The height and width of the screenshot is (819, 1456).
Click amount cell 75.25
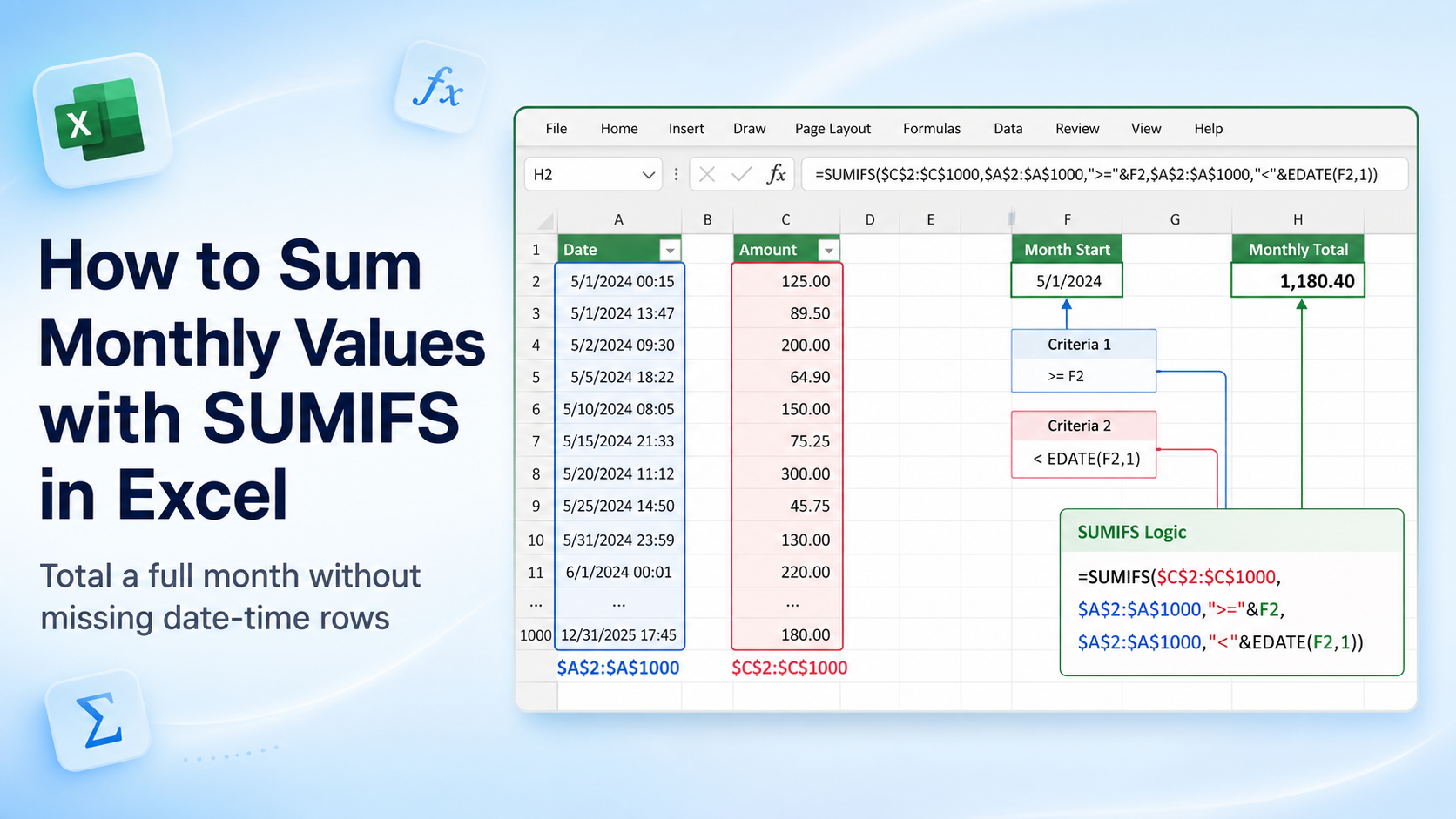pyautogui.click(x=787, y=441)
